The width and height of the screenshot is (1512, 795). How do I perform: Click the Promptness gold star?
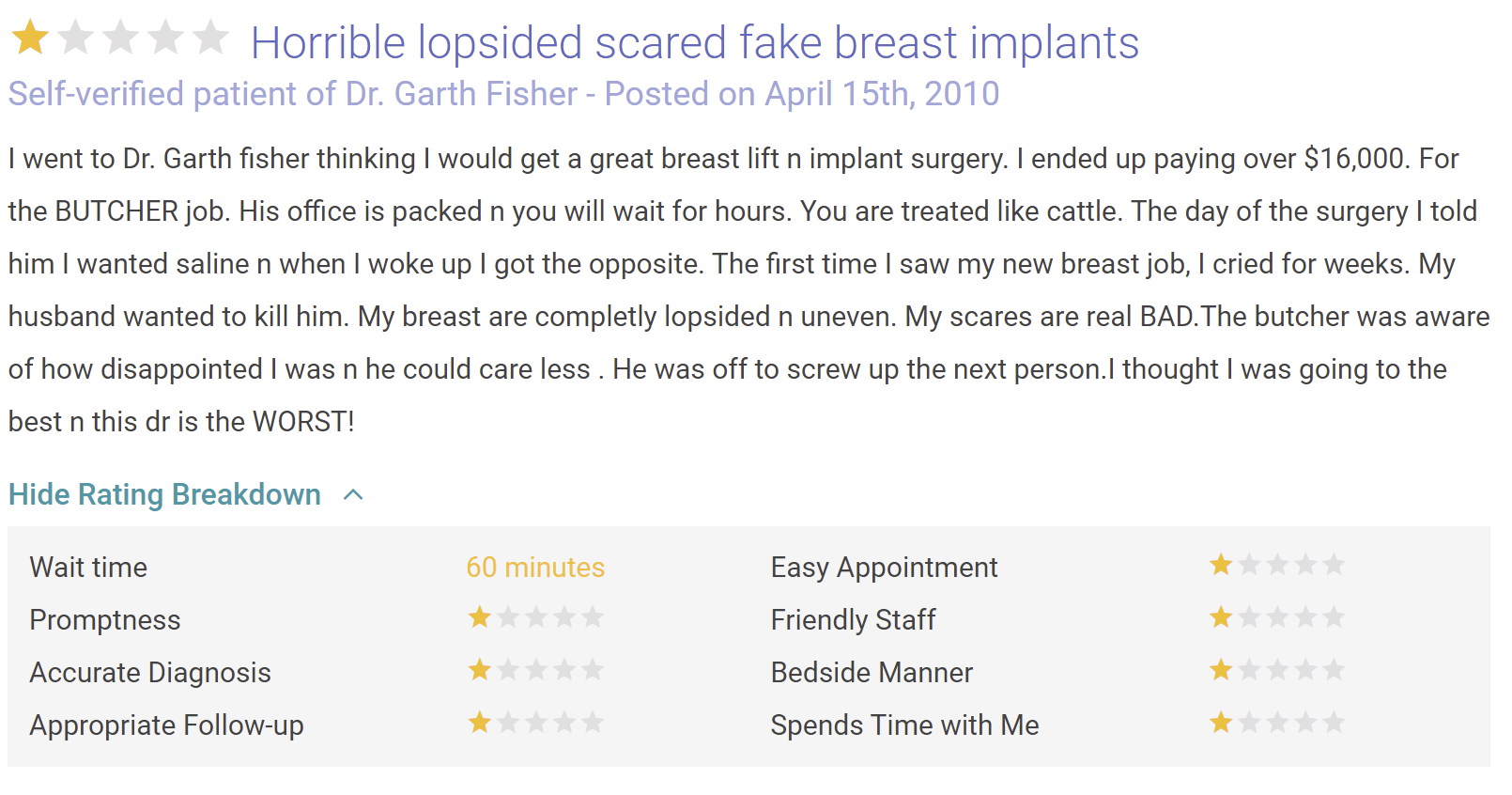tap(480, 617)
